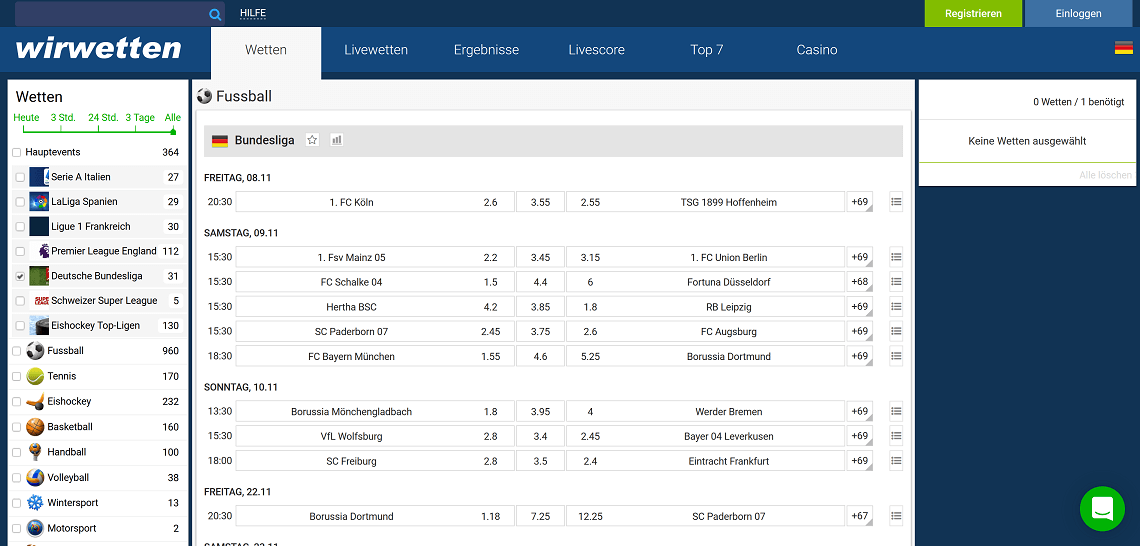Check the Basketball sport checkbox

click(x=17, y=427)
